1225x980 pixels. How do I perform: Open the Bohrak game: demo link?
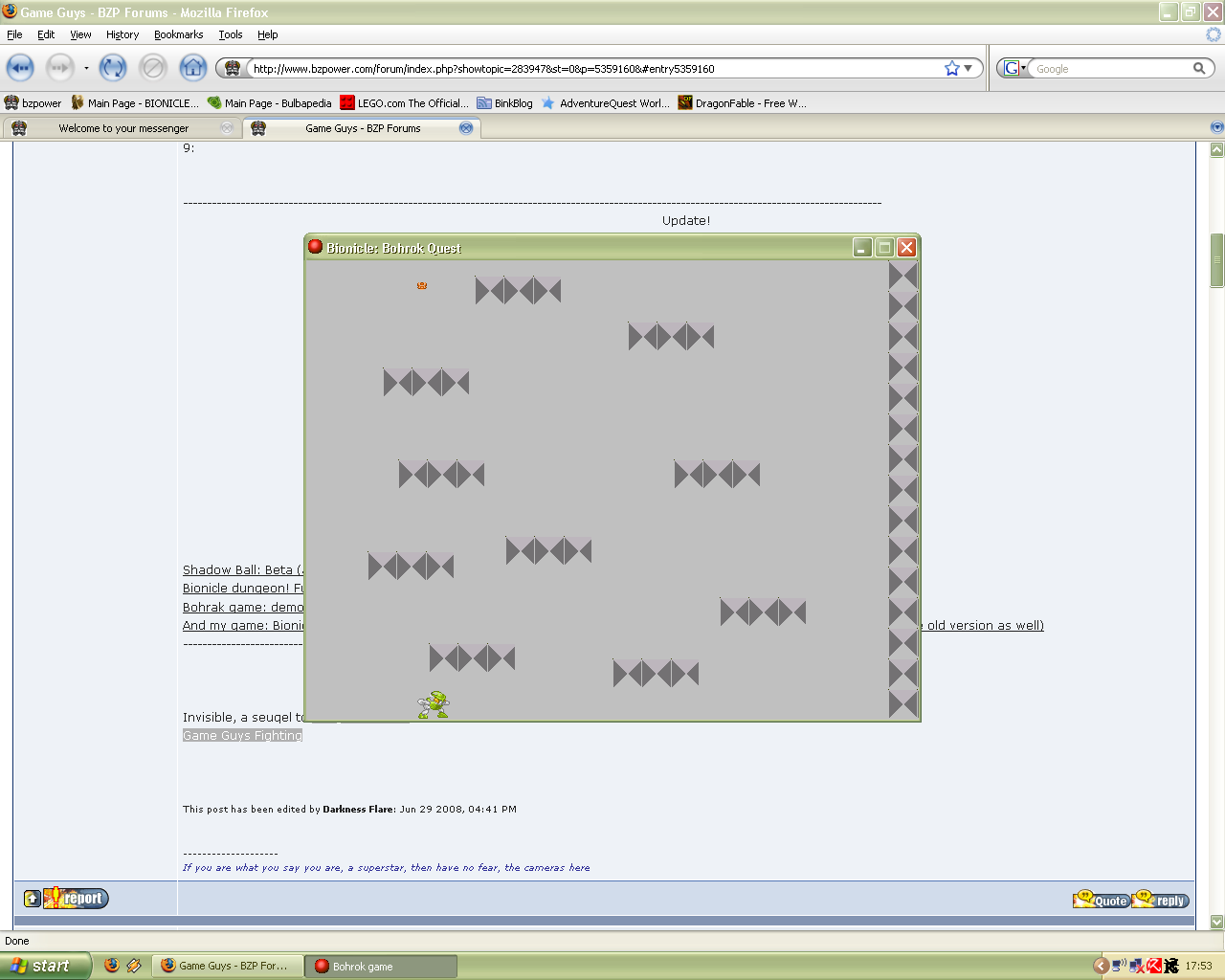pos(243,608)
